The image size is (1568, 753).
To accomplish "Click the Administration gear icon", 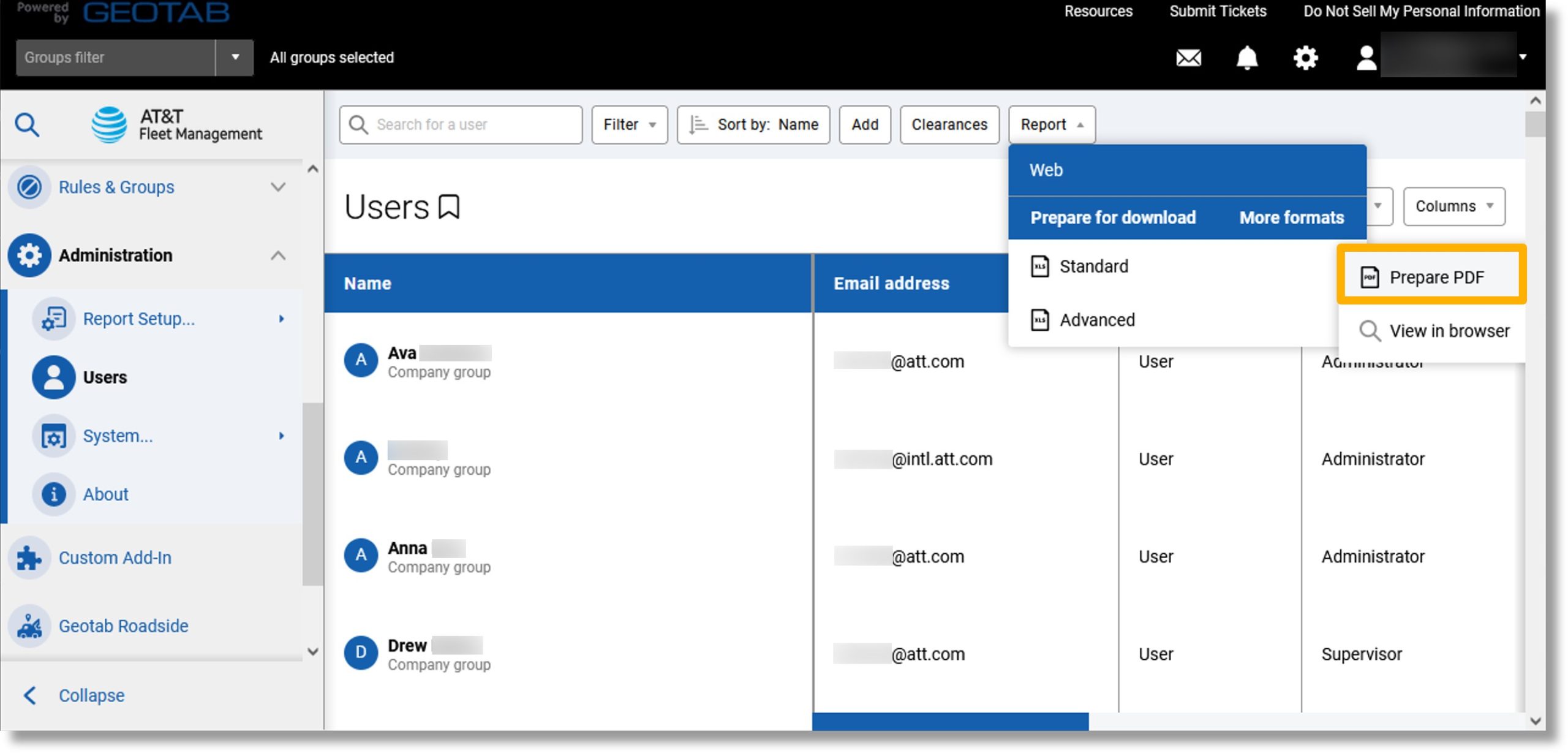I will (x=29, y=255).
